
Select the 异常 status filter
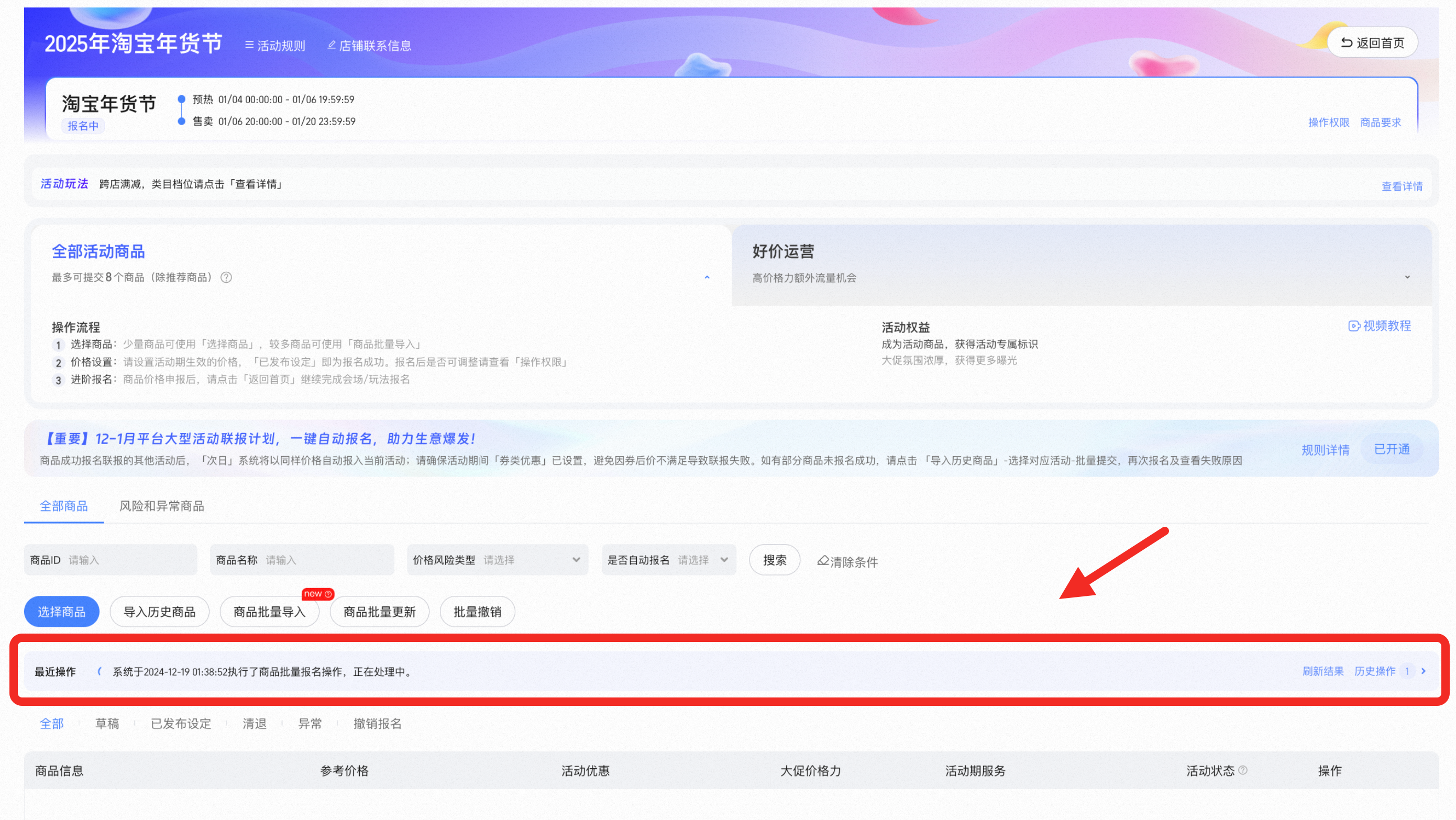coord(310,723)
